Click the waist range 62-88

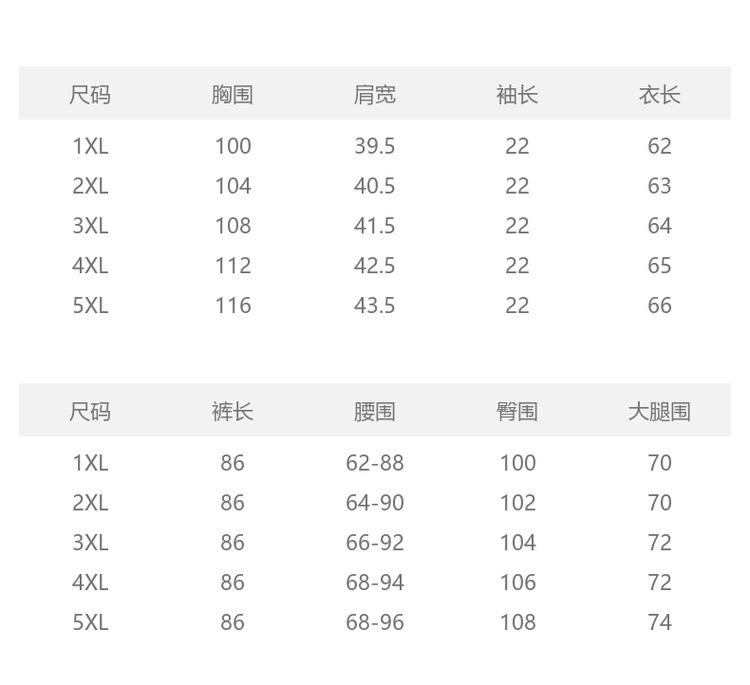coord(375,463)
